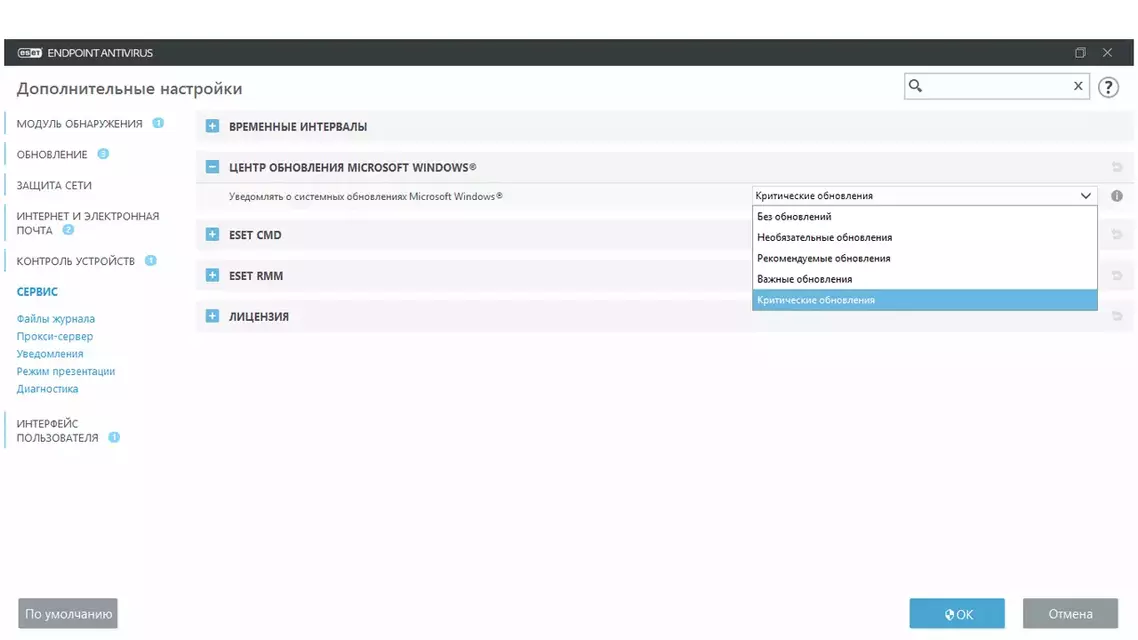Select Важные обновления option
This screenshot has width=1138, height=640.
pos(925,279)
